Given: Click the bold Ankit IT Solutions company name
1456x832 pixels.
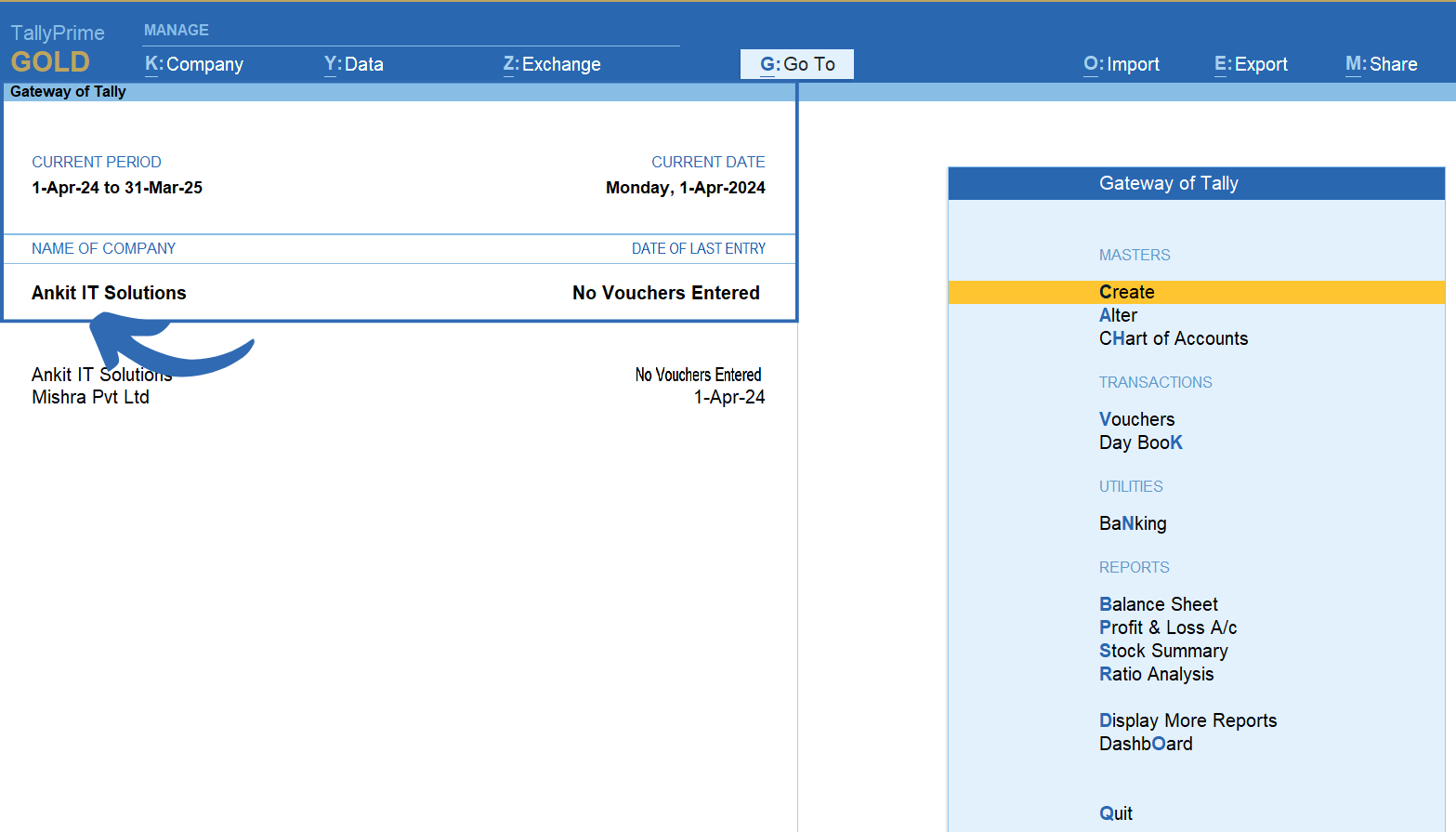Looking at the screenshot, I should pos(109,293).
